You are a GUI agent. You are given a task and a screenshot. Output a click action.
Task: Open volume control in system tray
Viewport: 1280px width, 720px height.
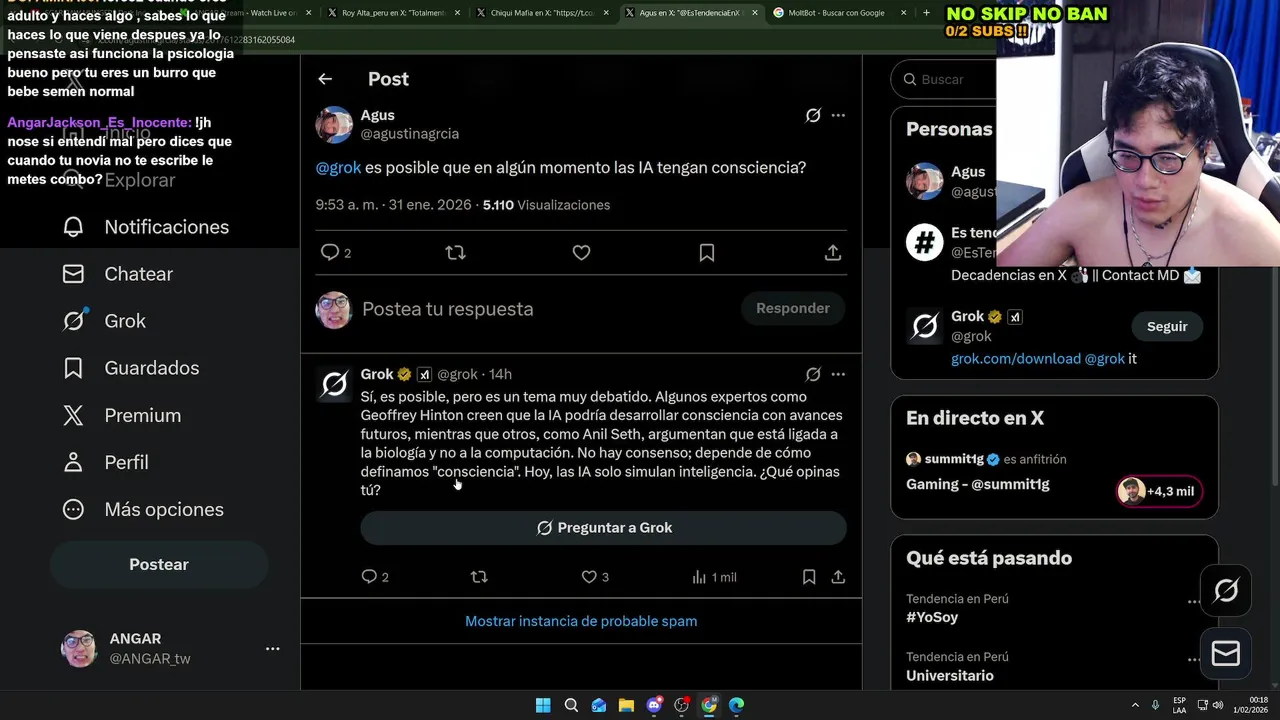1218,705
